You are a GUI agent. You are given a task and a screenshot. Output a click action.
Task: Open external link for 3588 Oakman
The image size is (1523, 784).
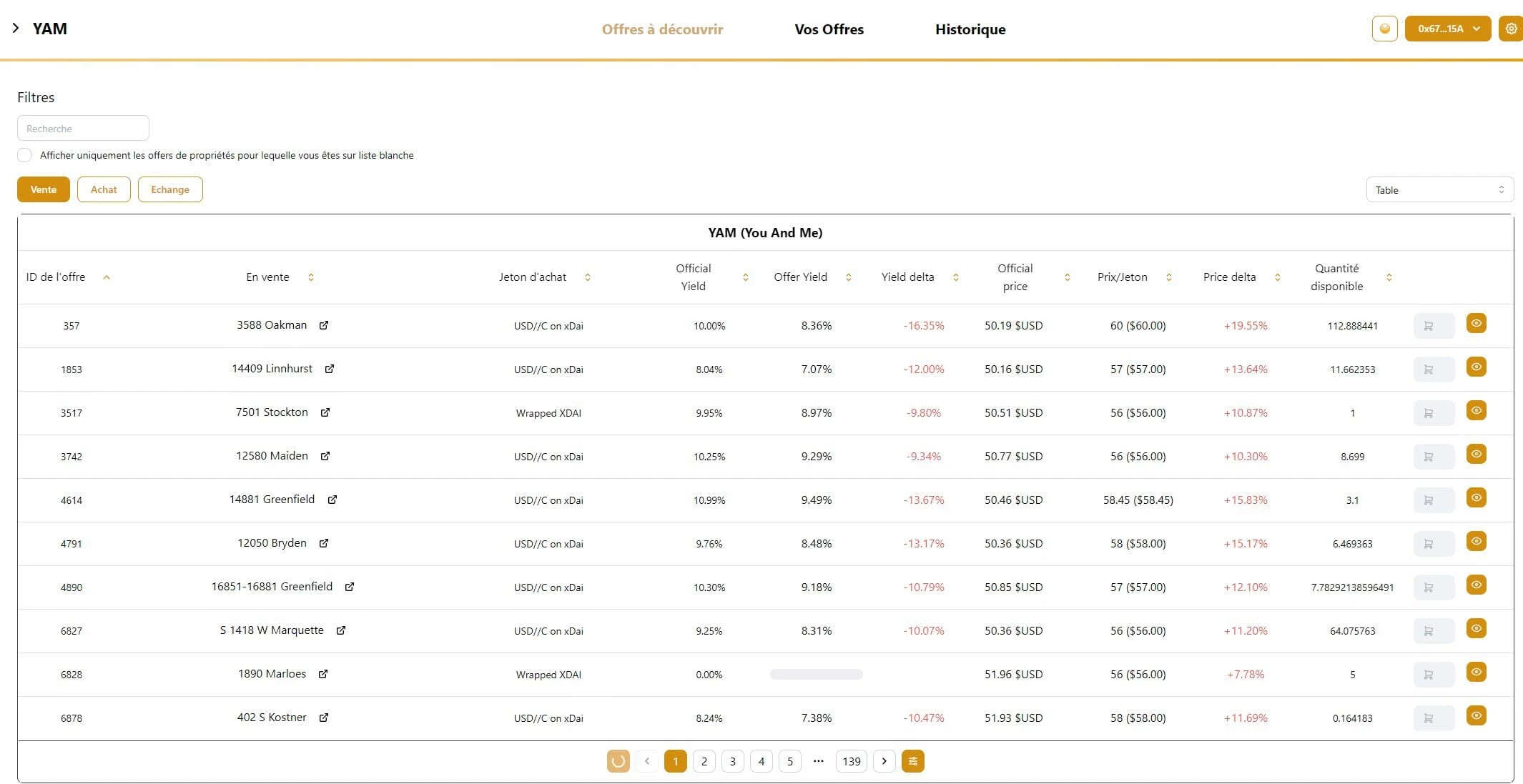pos(324,325)
